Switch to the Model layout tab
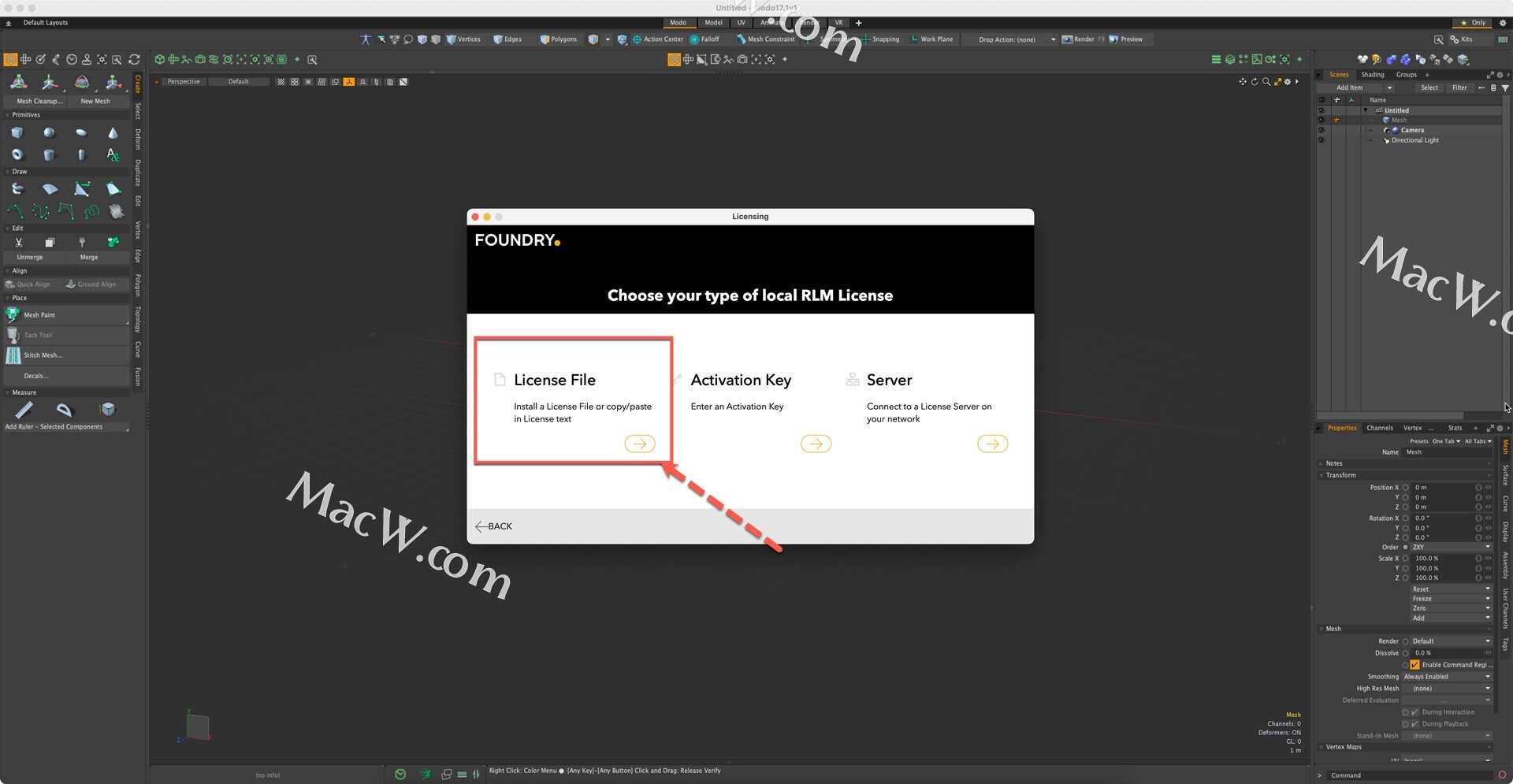Viewport: 1513px width, 784px height. click(713, 23)
